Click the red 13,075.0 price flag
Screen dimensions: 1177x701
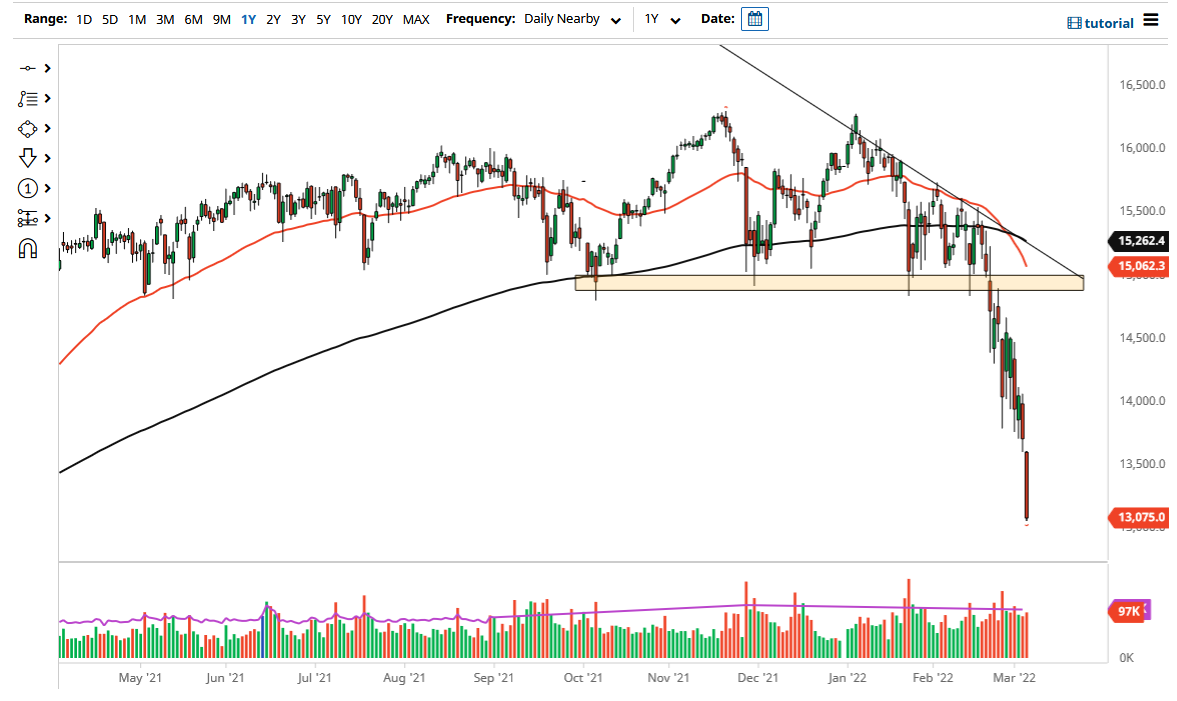click(1140, 517)
